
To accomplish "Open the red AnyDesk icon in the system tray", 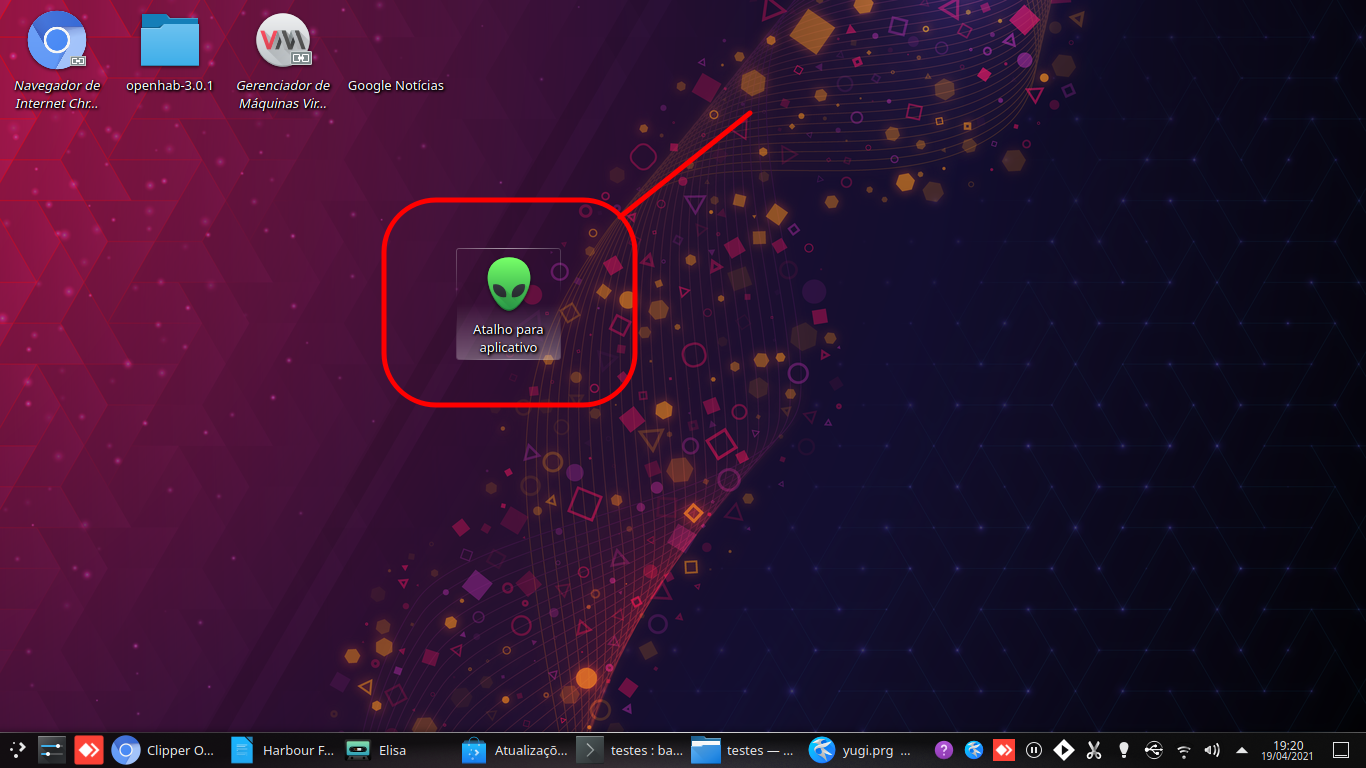I will [x=1004, y=750].
